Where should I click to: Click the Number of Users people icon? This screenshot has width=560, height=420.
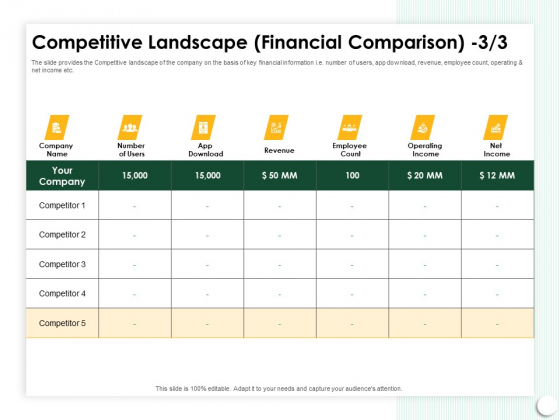click(130, 127)
